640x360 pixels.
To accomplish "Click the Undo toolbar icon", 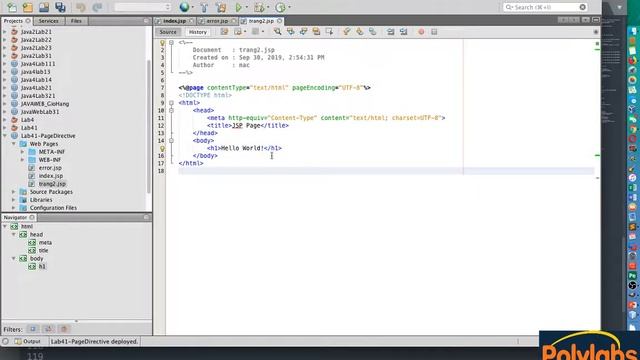I will pos(80,7).
